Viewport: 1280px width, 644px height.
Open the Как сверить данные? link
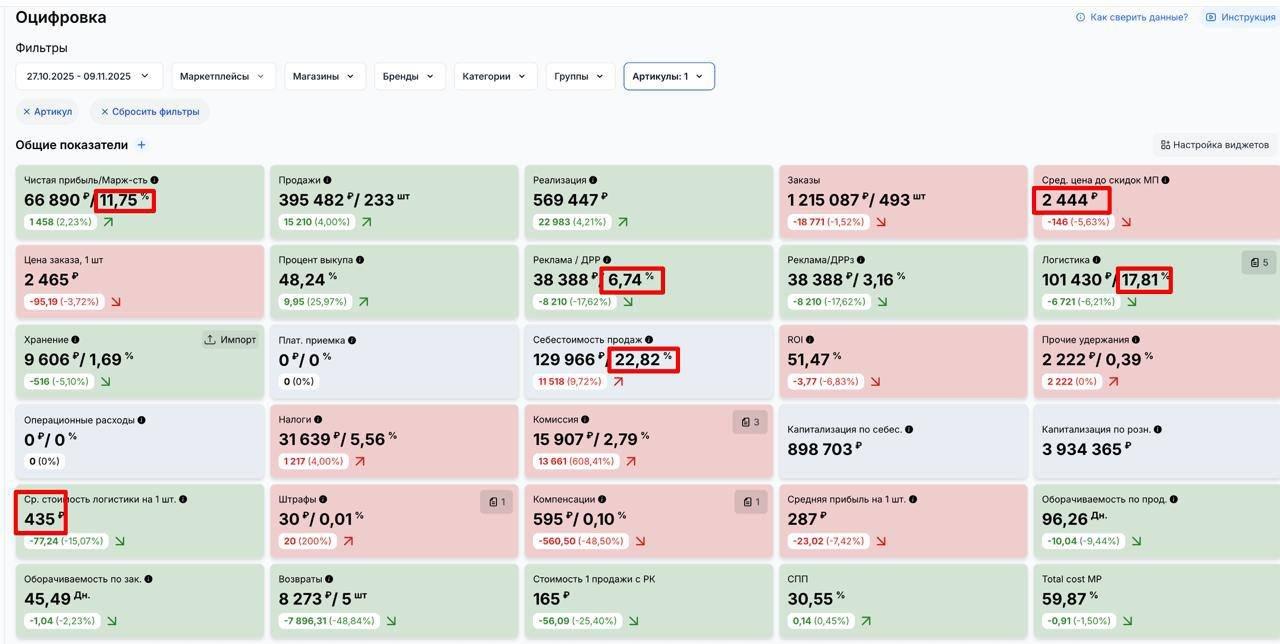coord(1132,17)
